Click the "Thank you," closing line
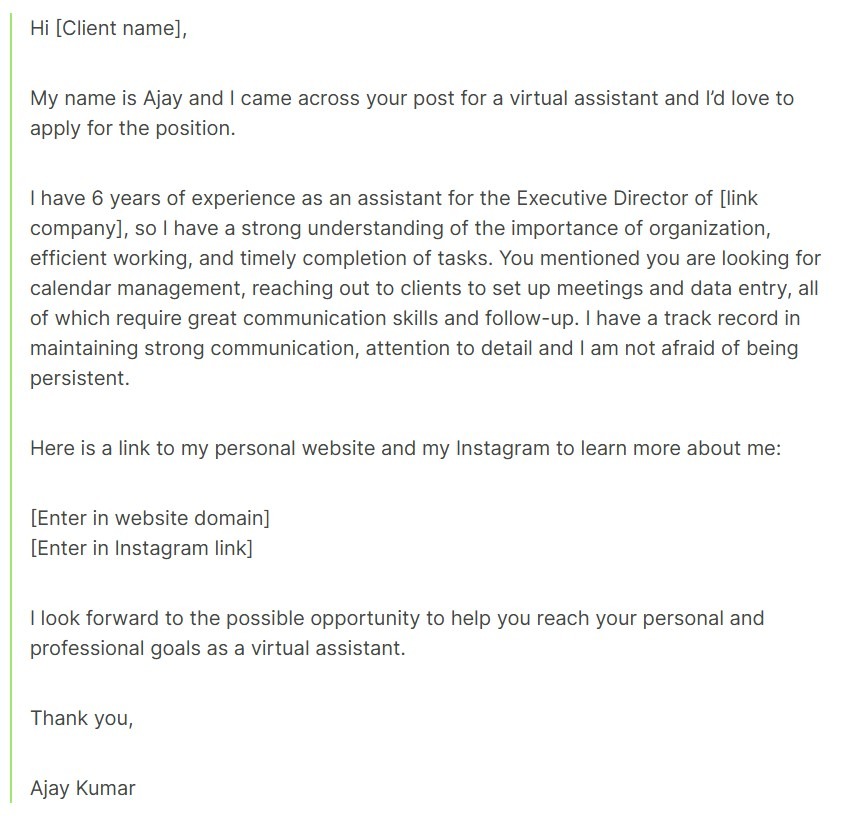851x833 pixels. [81, 718]
